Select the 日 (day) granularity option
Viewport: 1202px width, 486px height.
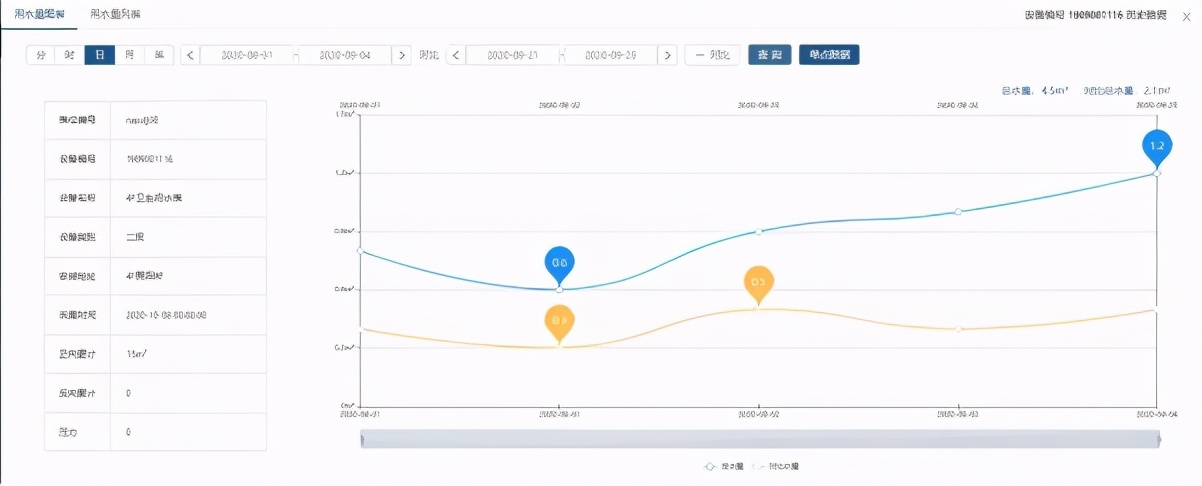pos(99,55)
